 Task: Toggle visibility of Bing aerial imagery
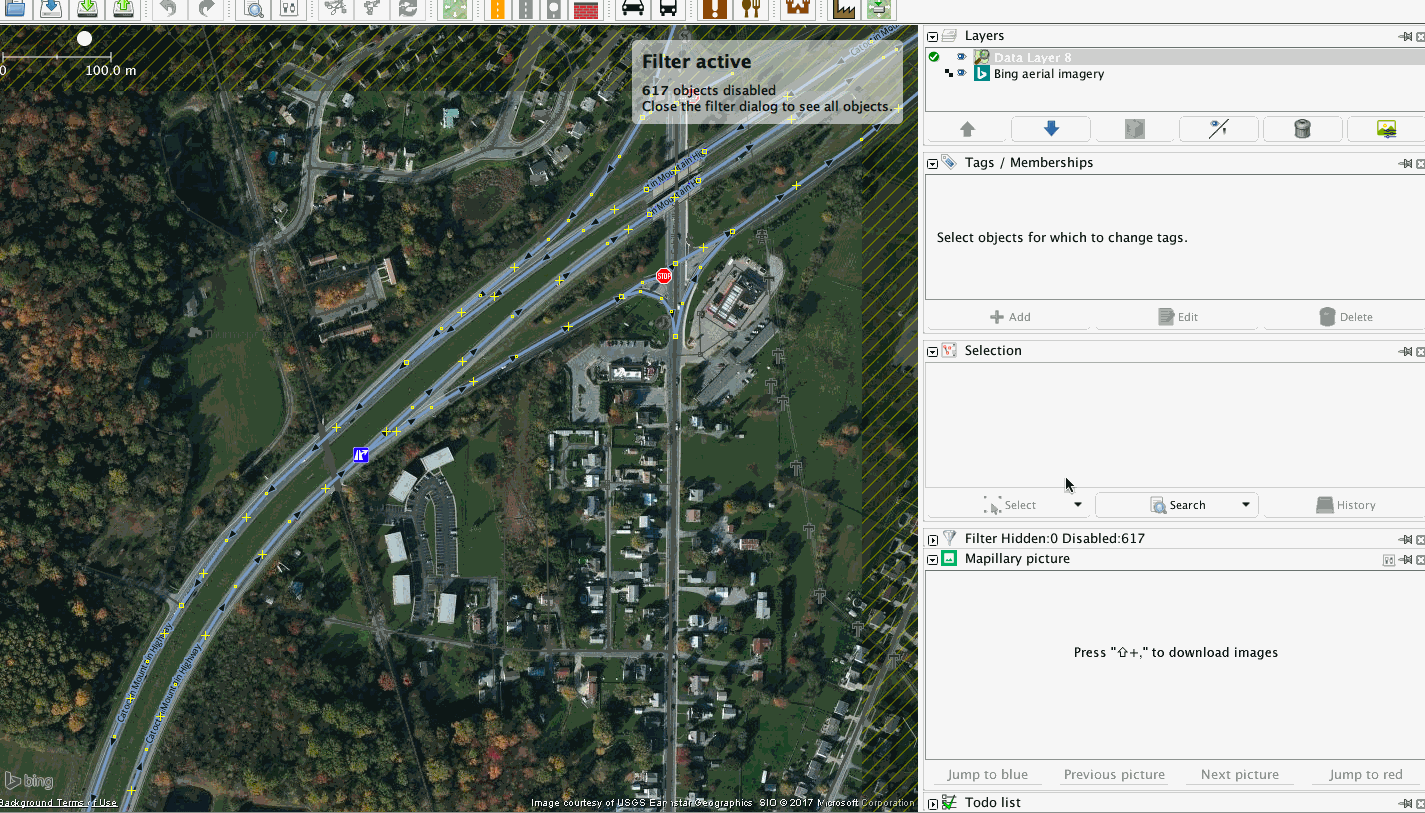[961, 73]
